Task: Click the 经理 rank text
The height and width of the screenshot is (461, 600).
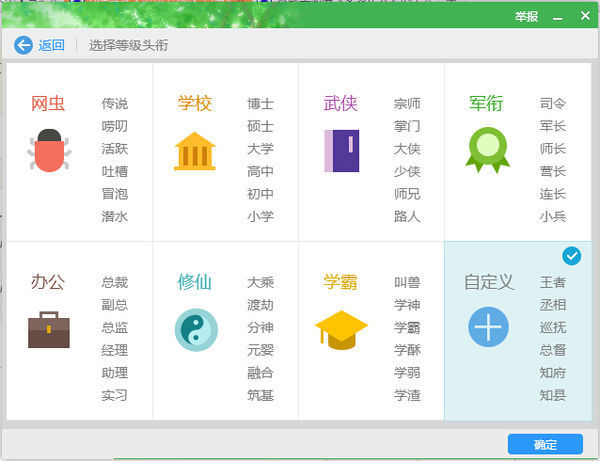Action: tap(114, 350)
